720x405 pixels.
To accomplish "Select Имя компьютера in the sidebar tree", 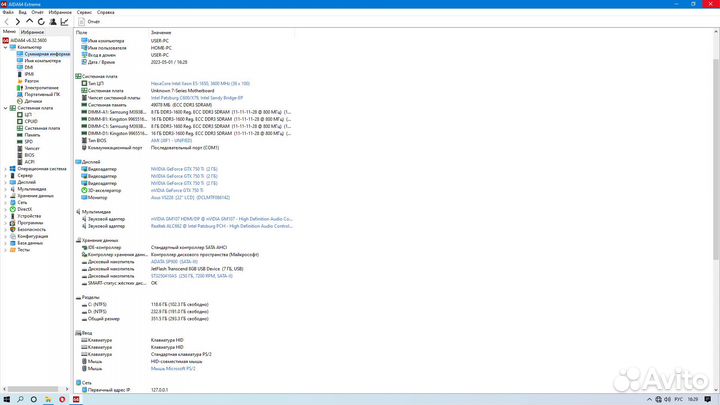I will tap(42, 61).
